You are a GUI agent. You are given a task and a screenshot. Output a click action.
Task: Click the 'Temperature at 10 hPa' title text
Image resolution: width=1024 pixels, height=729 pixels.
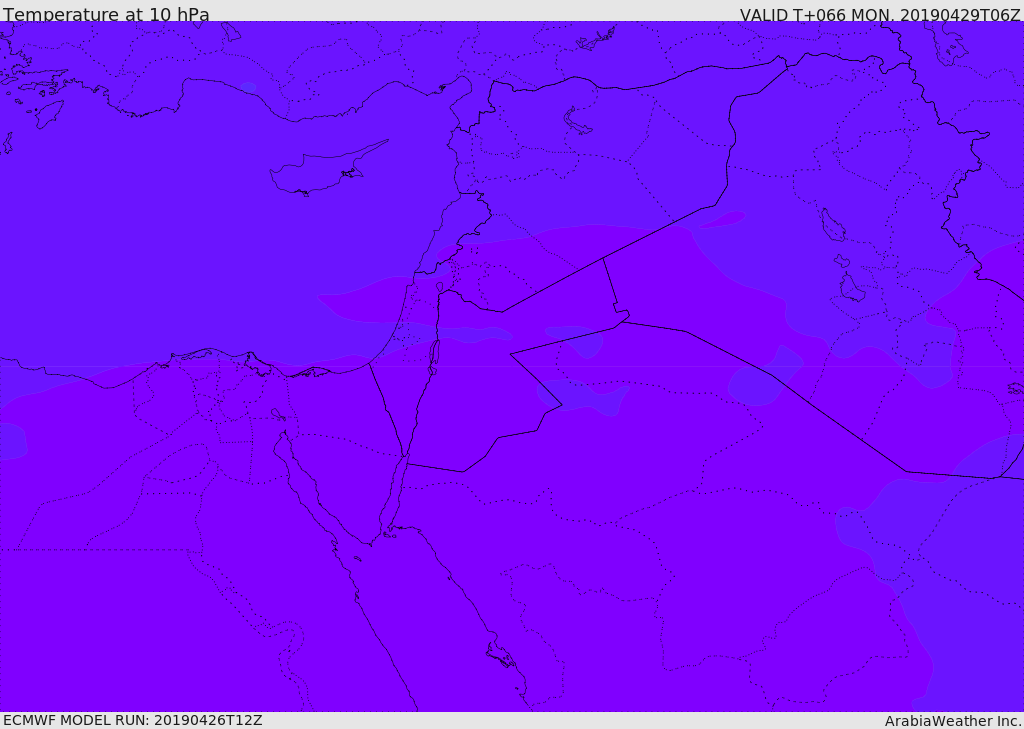click(106, 14)
